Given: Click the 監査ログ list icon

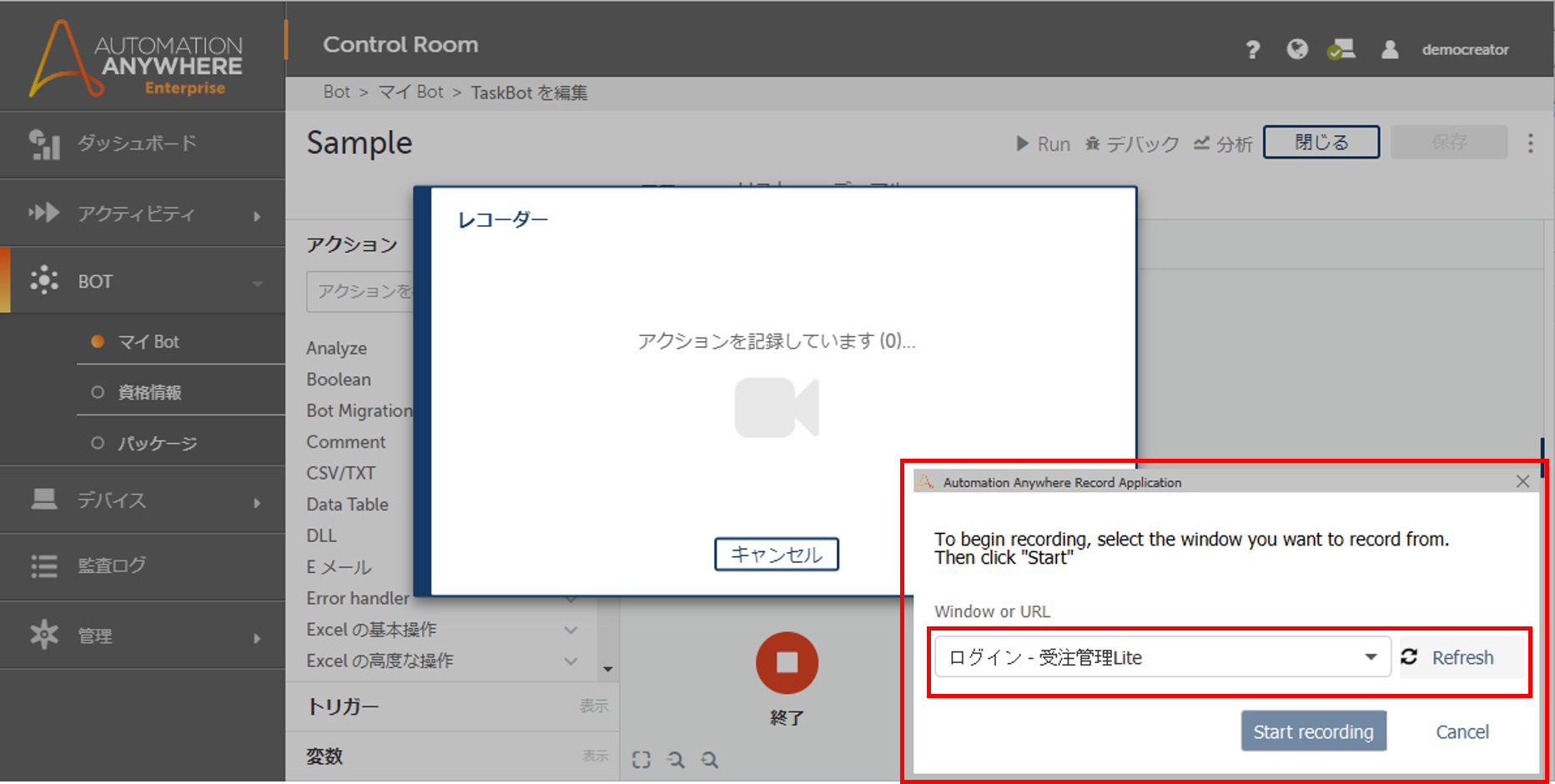Looking at the screenshot, I should (43, 565).
